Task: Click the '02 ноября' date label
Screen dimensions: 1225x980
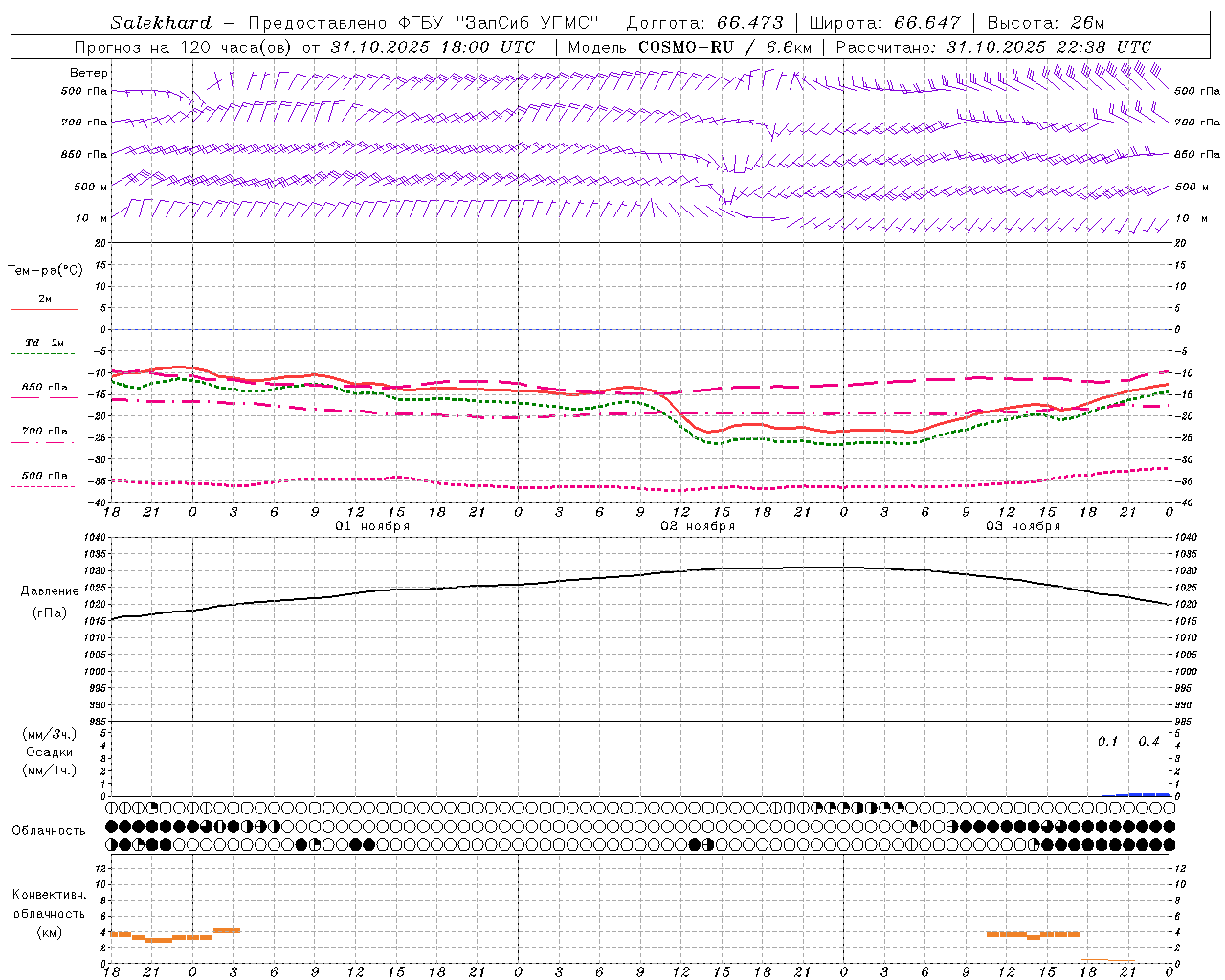Action: [x=698, y=526]
